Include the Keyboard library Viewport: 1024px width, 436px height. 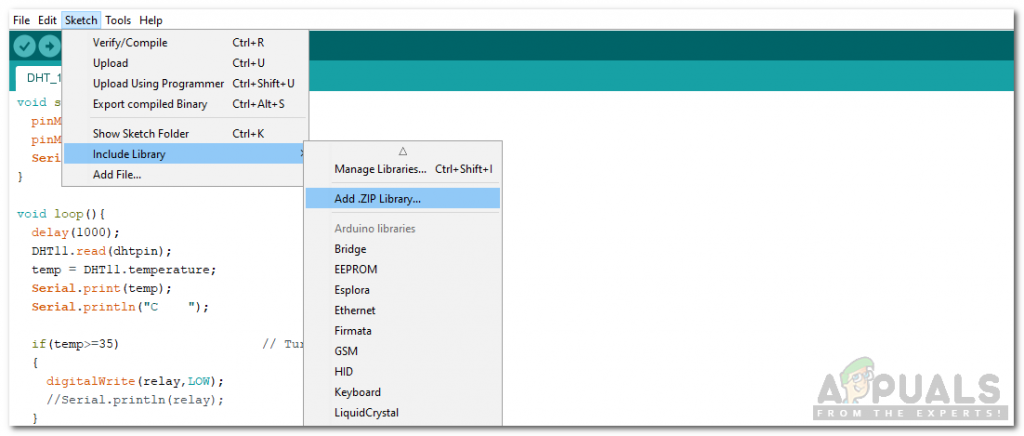[x=403, y=392]
